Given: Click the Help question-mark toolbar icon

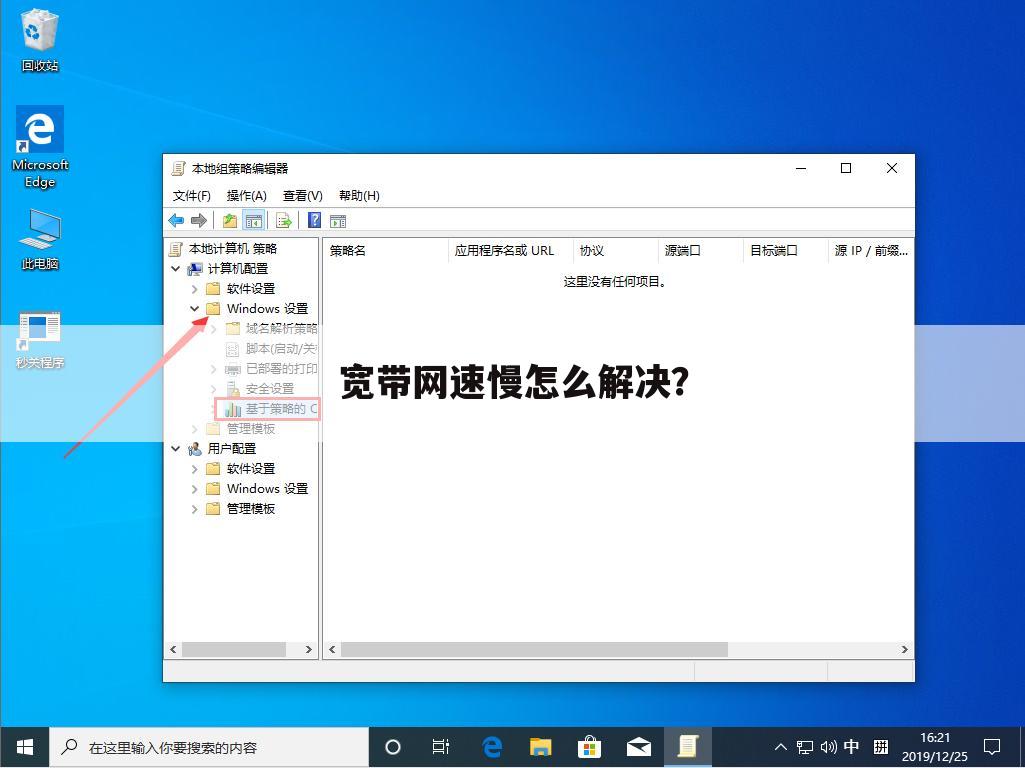Looking at the screenshot, I should (x=314, y=220).
